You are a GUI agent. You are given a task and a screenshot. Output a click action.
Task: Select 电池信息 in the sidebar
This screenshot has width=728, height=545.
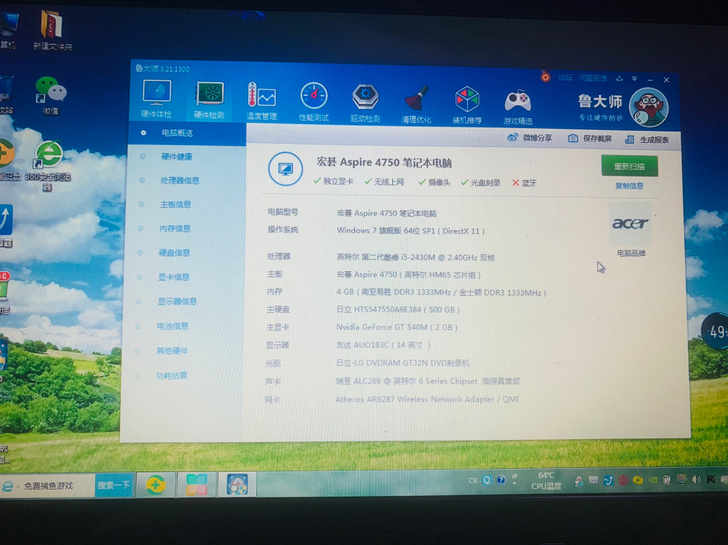[173, 326]
